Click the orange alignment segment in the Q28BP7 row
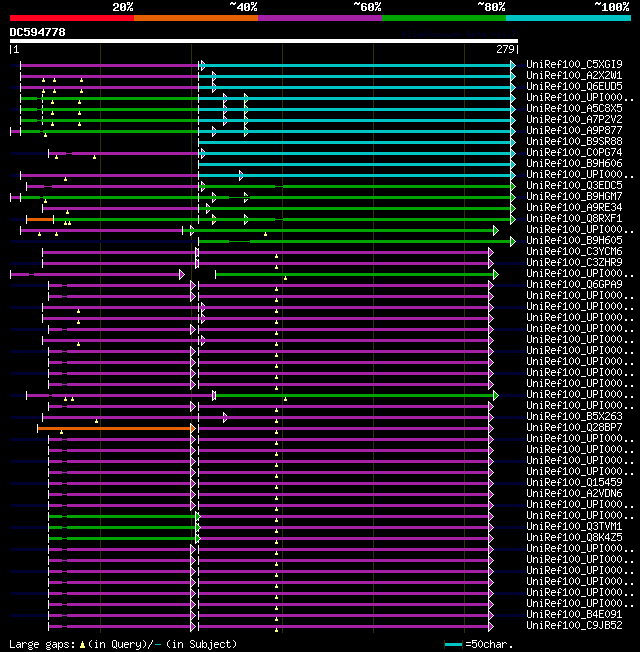 tap(115, 428)
